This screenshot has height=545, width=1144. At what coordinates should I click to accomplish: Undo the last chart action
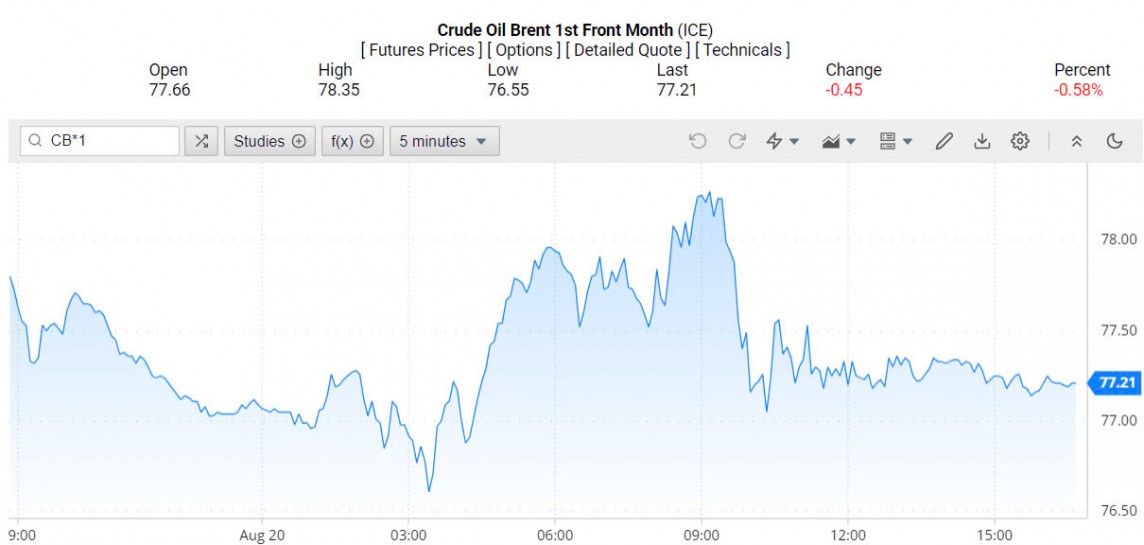(x=698, y=141)
